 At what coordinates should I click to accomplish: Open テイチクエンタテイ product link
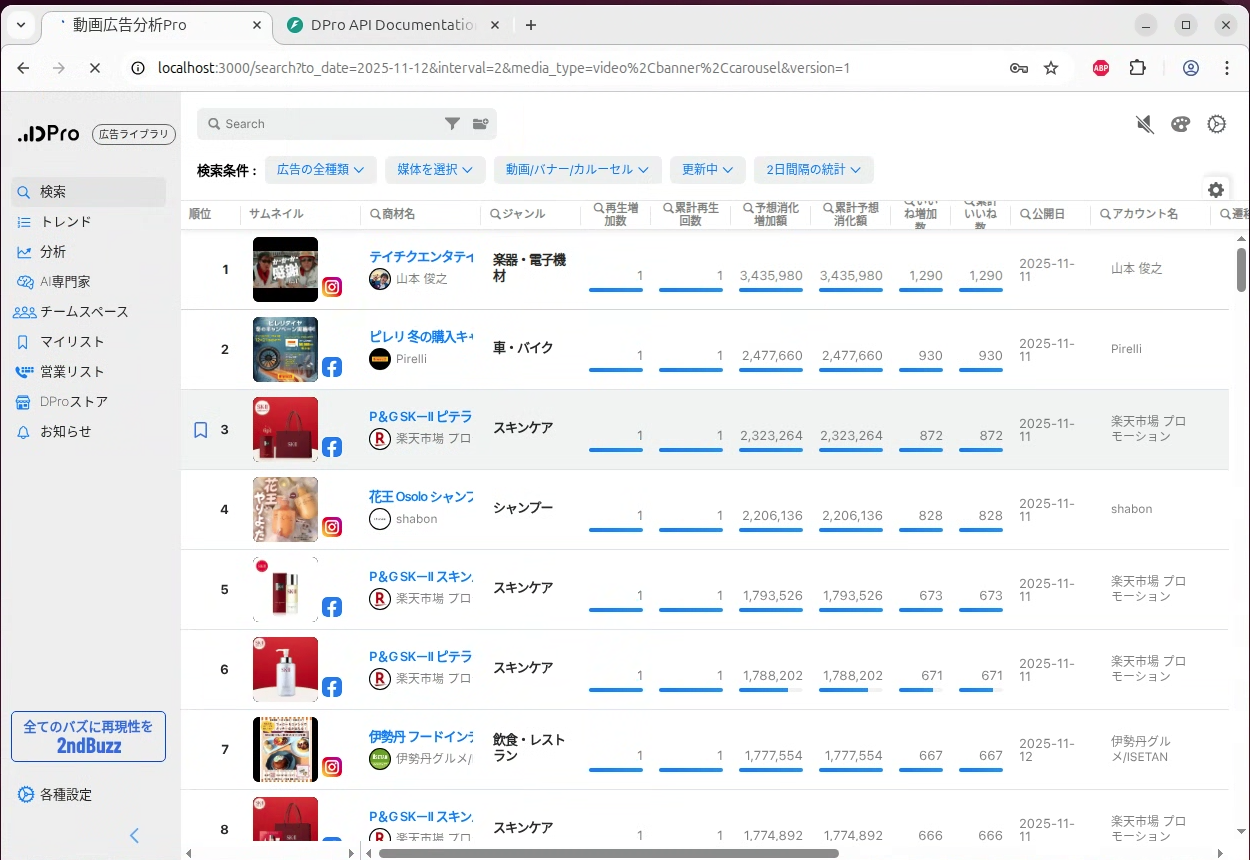tap(421, 257)
